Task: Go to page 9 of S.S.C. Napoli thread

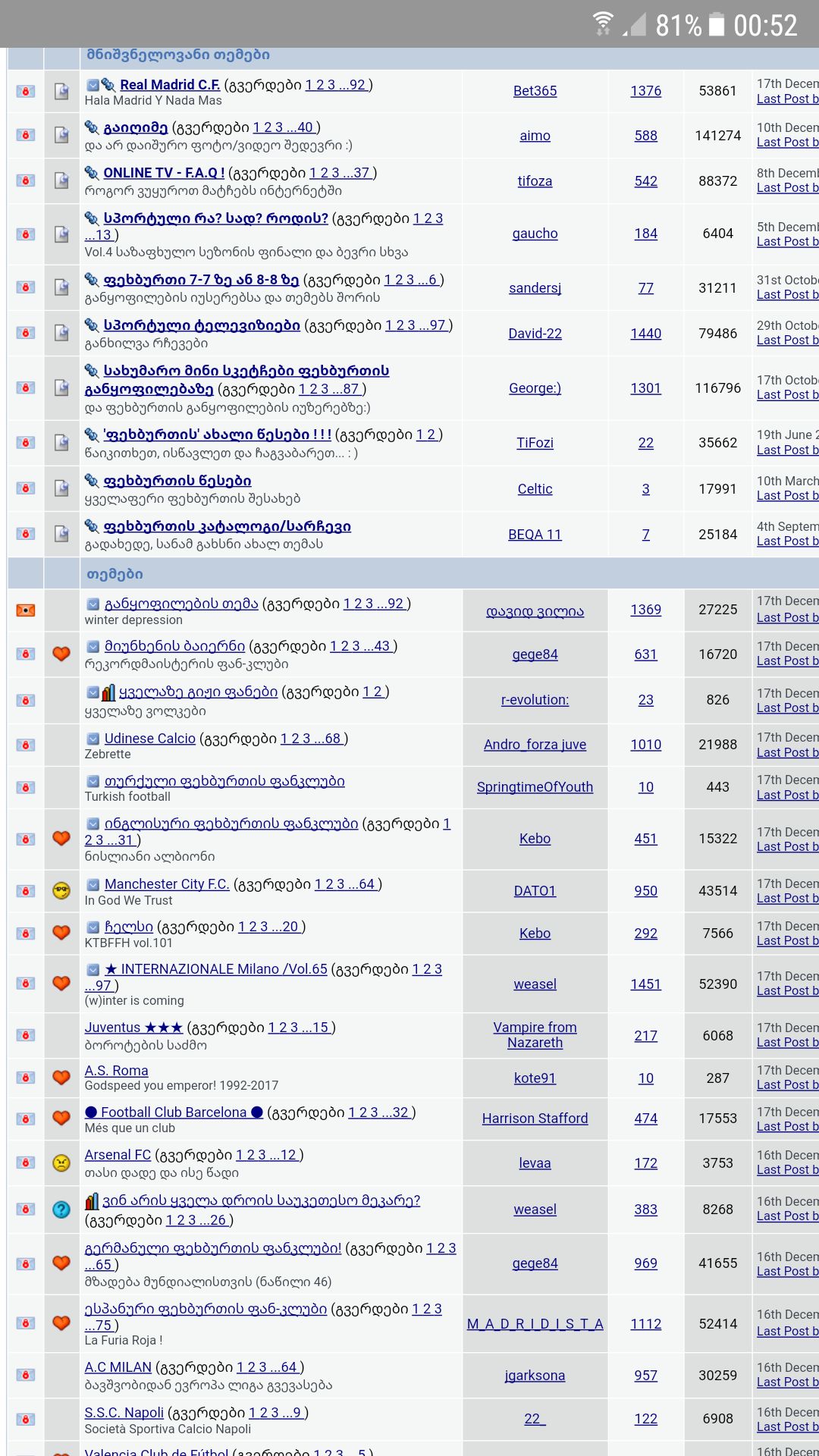Action: (x=297, y=1413)
